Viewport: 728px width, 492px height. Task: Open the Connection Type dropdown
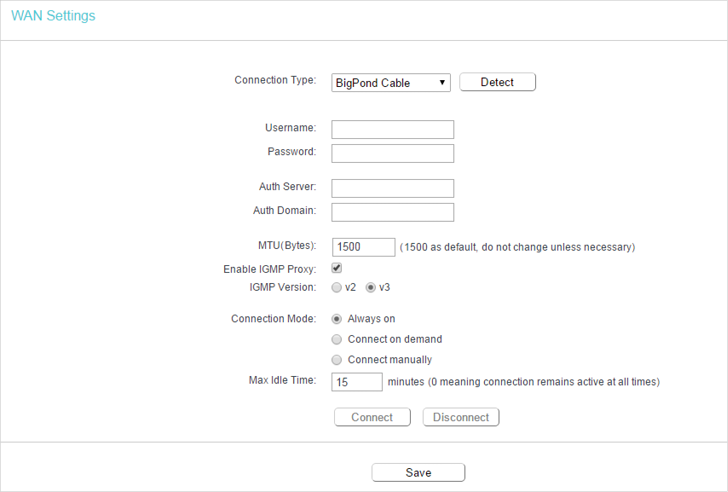(391, 83)
